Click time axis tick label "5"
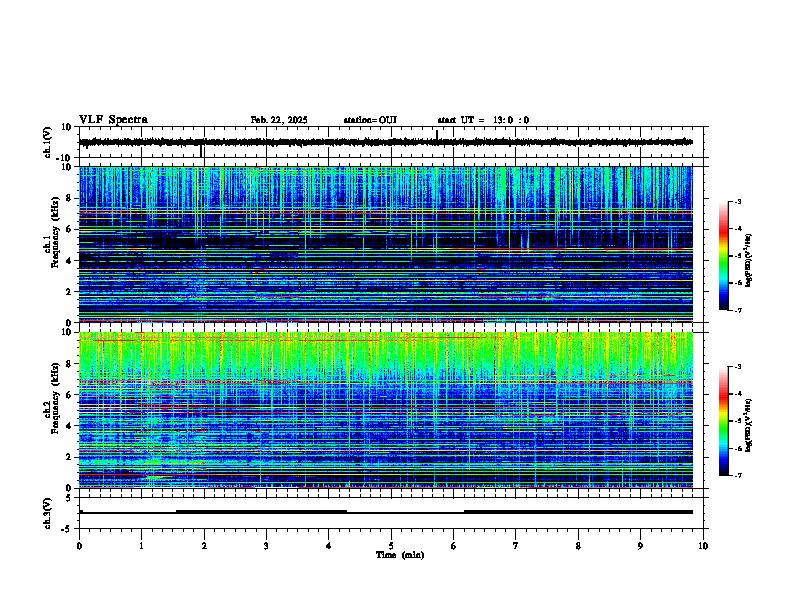The image size is (792, 612). point(391,546)
